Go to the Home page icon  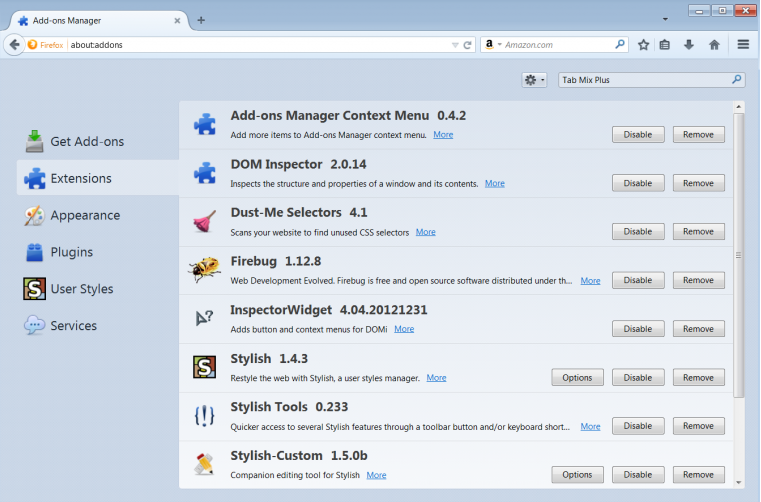tap(714, 44)
